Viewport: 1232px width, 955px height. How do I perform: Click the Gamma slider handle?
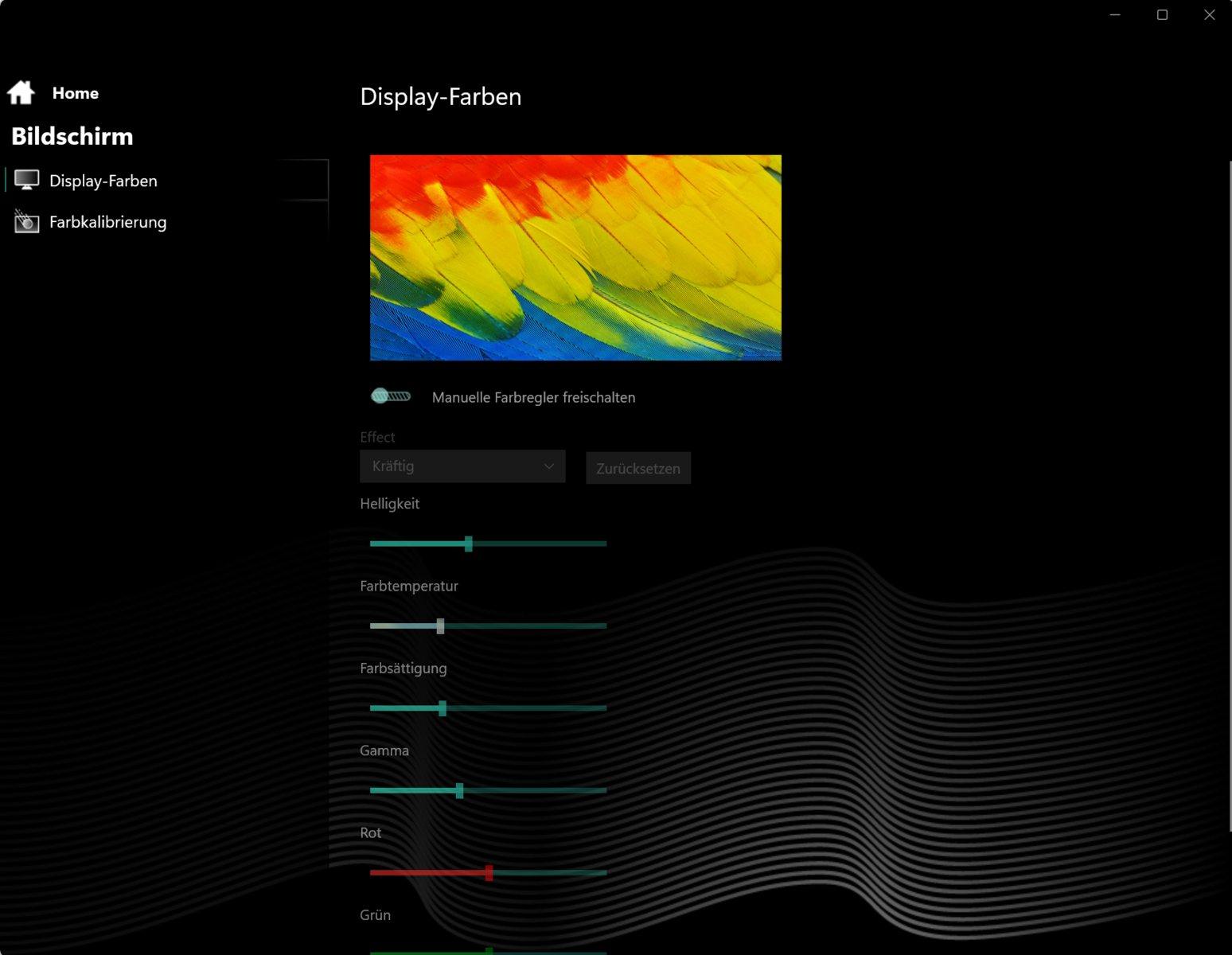tap(459, 790)
